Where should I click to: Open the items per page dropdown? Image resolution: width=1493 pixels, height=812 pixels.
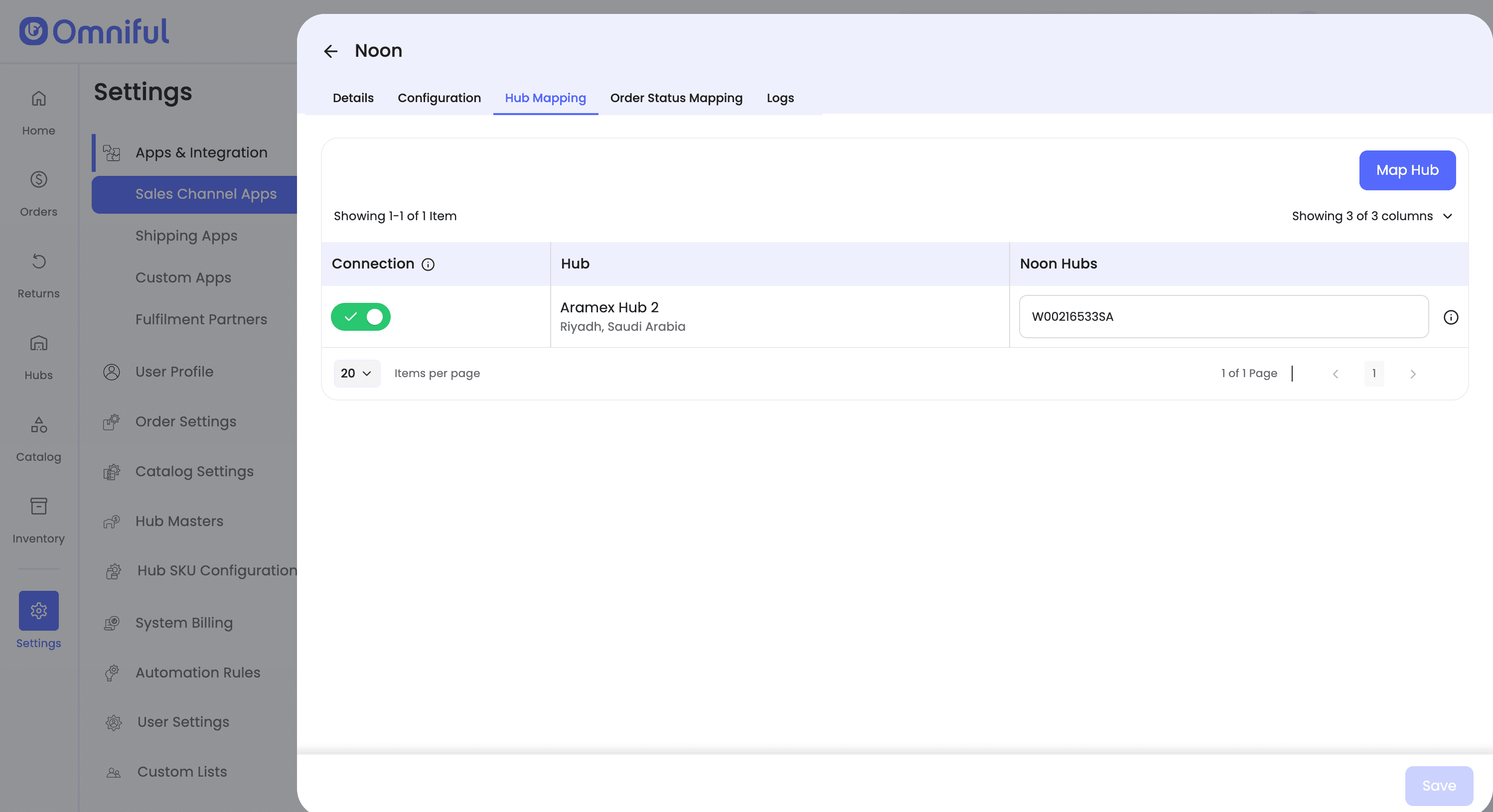356,373
